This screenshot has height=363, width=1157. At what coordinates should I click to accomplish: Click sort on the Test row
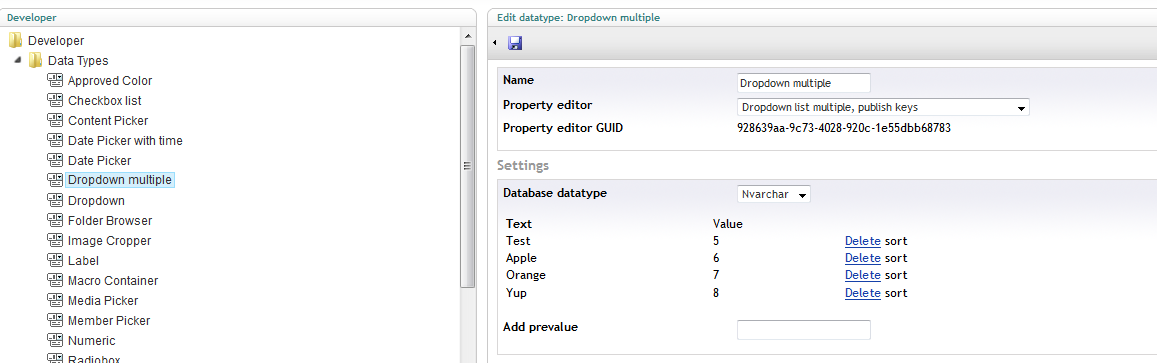[x=896, y=241]
